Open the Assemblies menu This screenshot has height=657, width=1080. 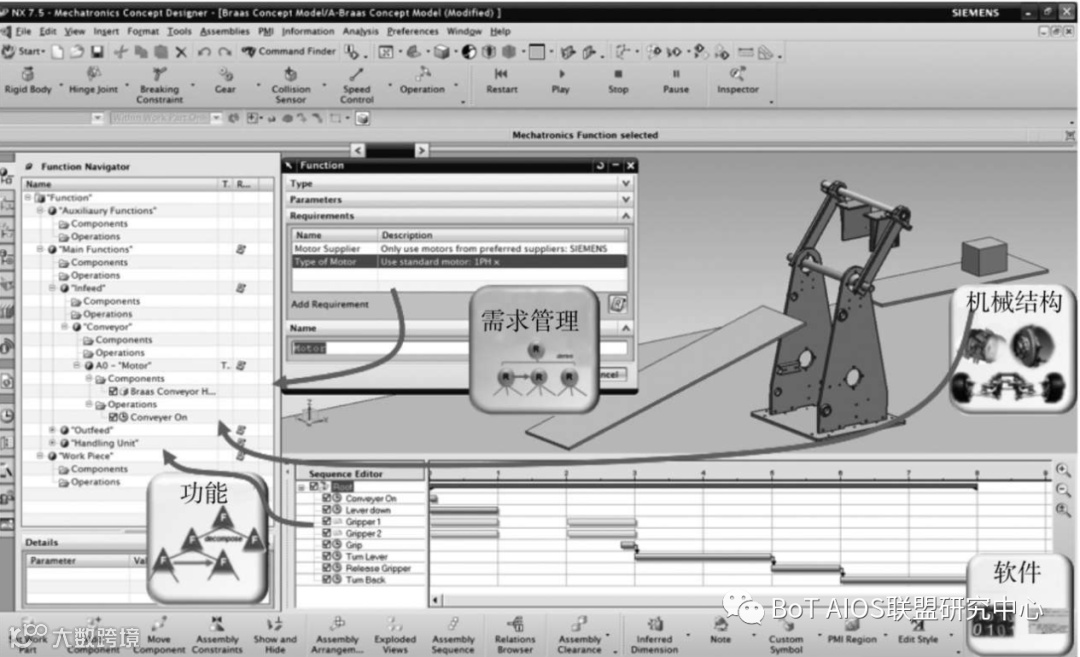(225, 31)
